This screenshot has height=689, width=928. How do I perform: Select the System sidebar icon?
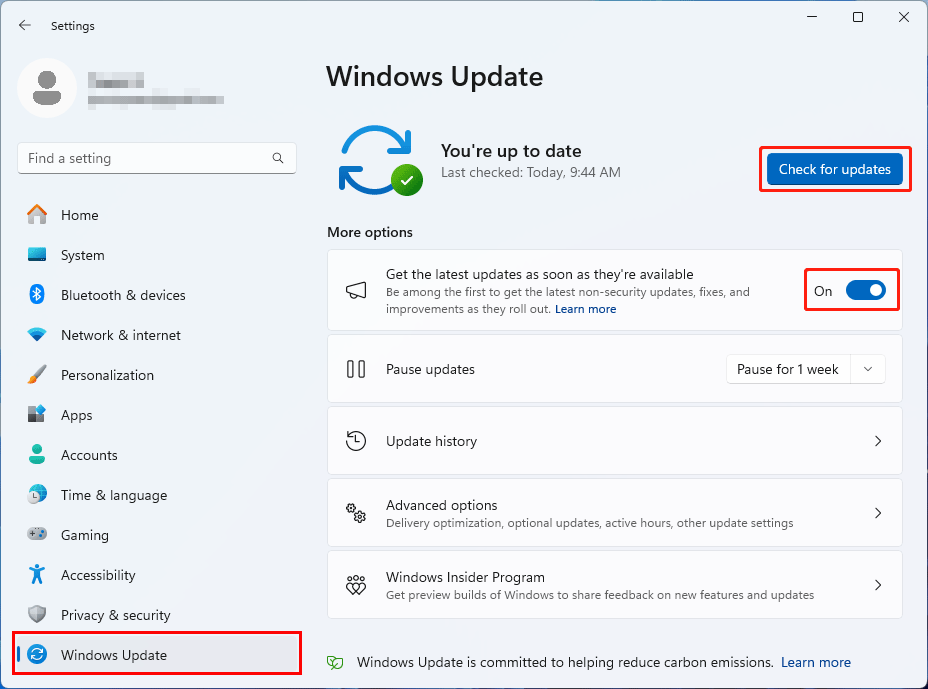[39, 255]
